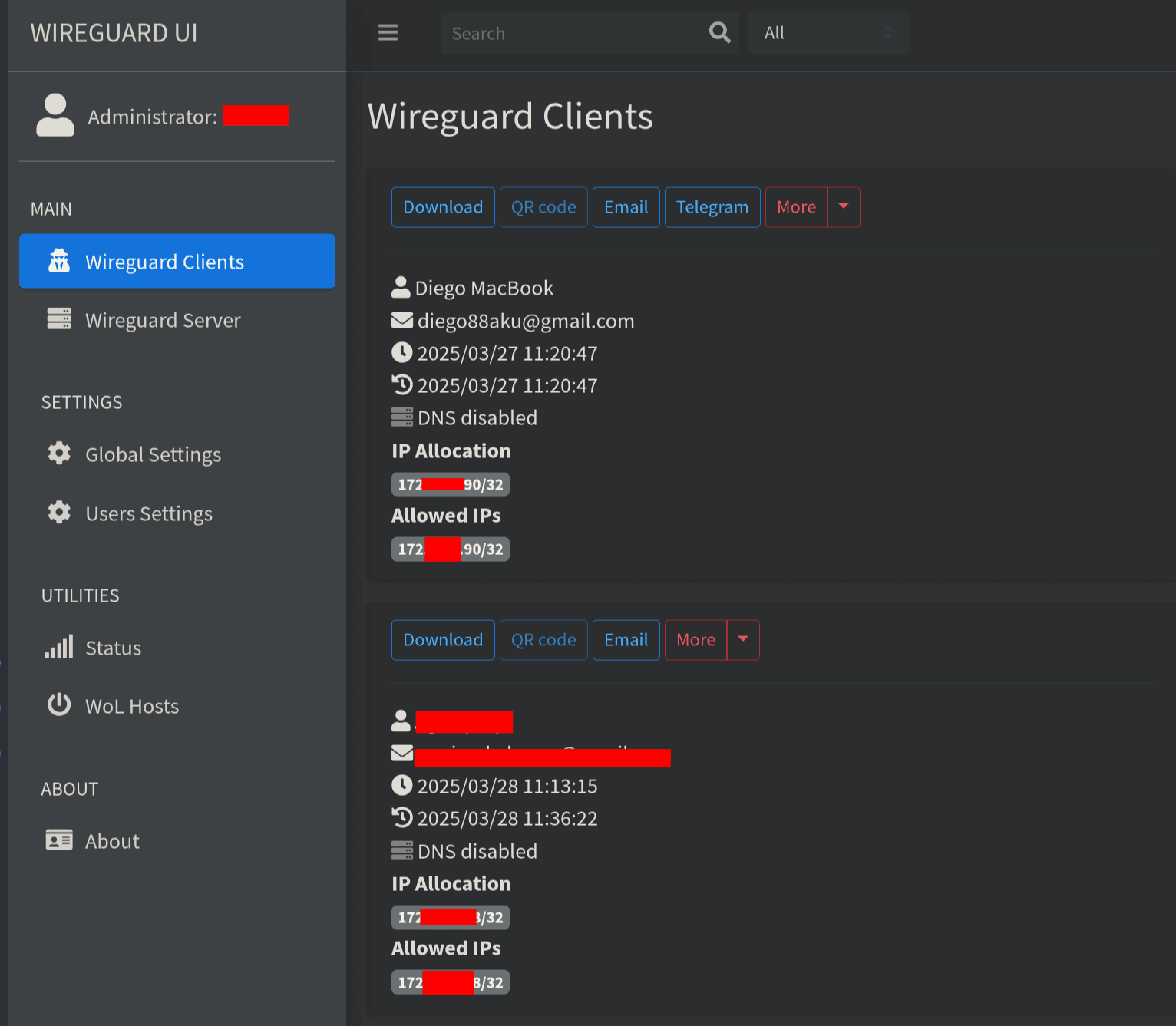The image size is (1176, 1026).
Task: Send Diego MacBook's config via Telegram
Action: [x=712, y=206]
